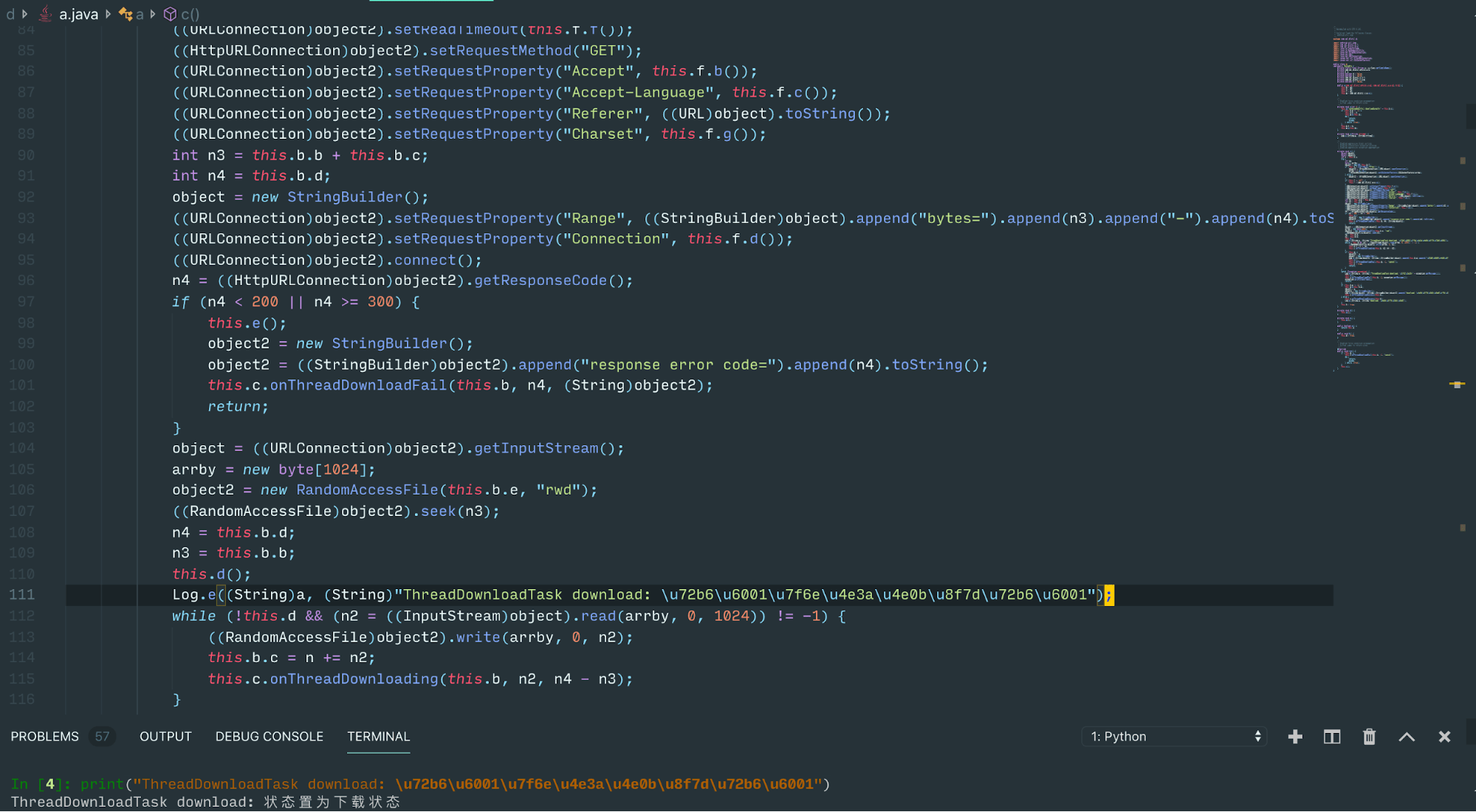Select the TERMINAL tab
This screenshot has width=1476, height=812.
(378, 737)
